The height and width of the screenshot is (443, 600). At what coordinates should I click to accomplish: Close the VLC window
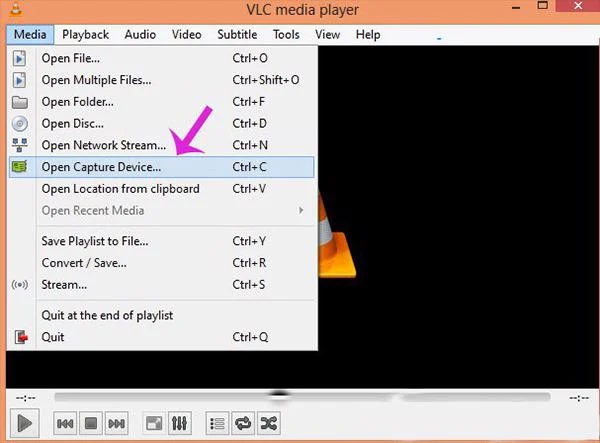(x=578, y=6)
